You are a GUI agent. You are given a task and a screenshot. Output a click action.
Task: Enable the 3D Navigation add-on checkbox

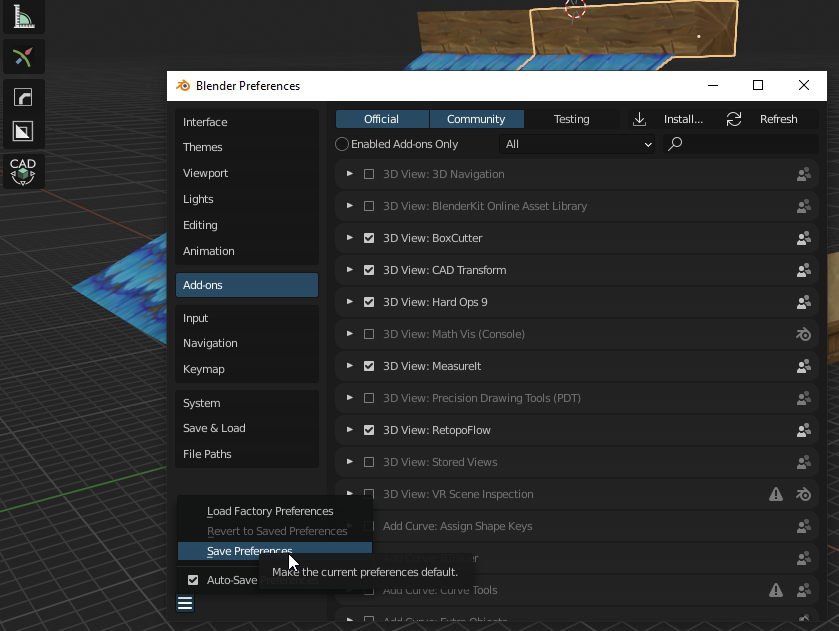(369, 174)
